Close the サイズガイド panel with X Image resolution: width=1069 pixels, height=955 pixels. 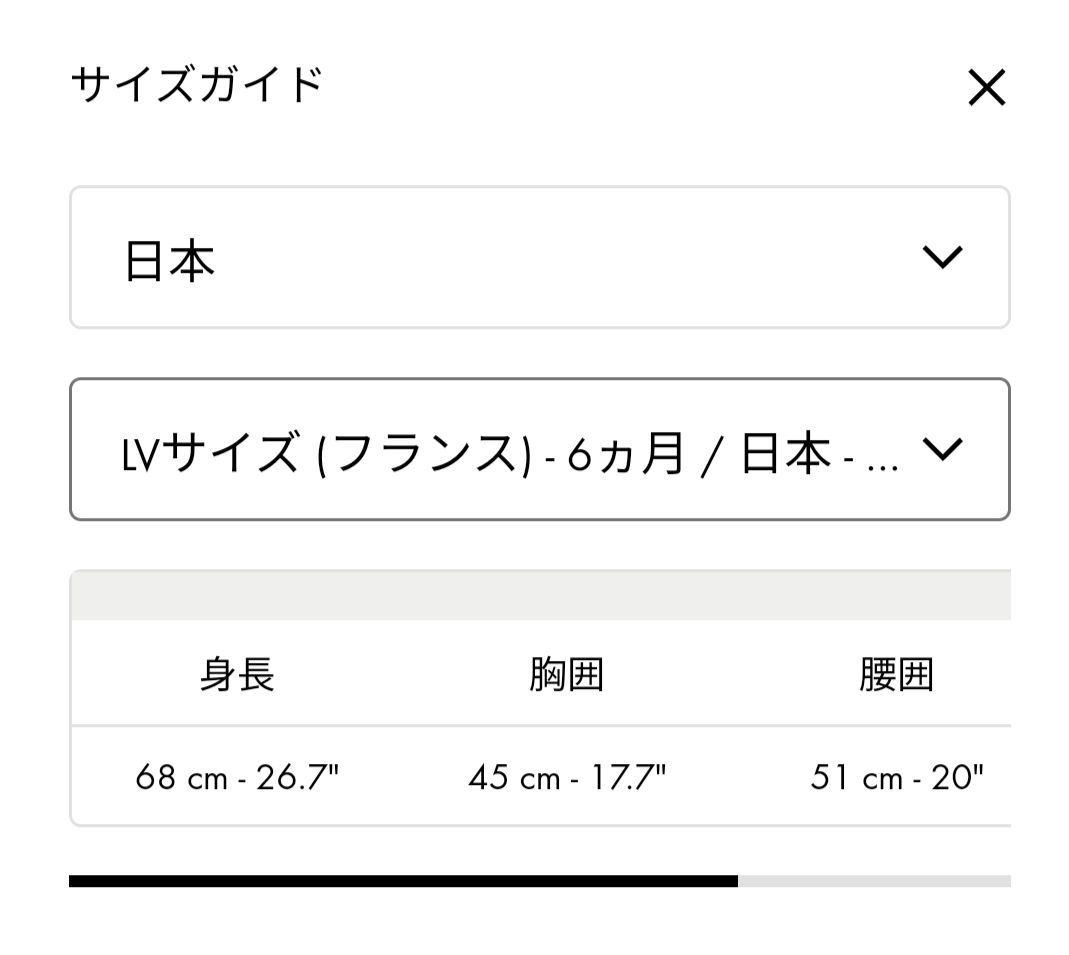coord(986,89)
